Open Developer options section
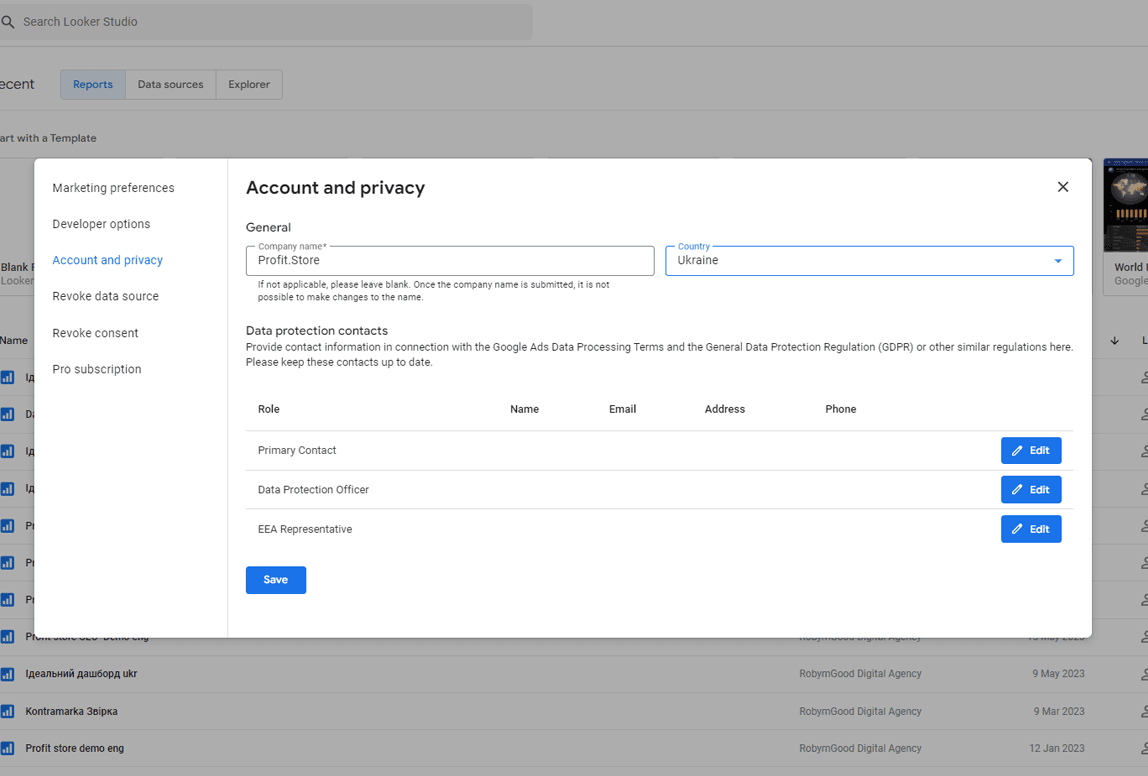1148x776 pixels. (x=101, y=224)
